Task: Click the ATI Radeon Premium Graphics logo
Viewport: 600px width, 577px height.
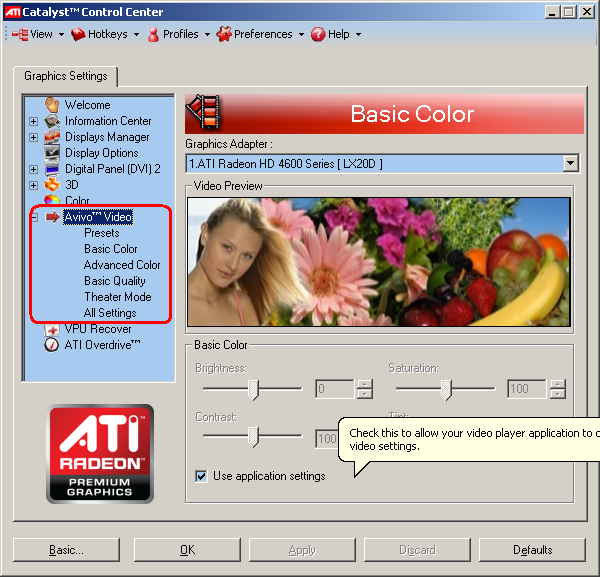Action: point(100,454)
